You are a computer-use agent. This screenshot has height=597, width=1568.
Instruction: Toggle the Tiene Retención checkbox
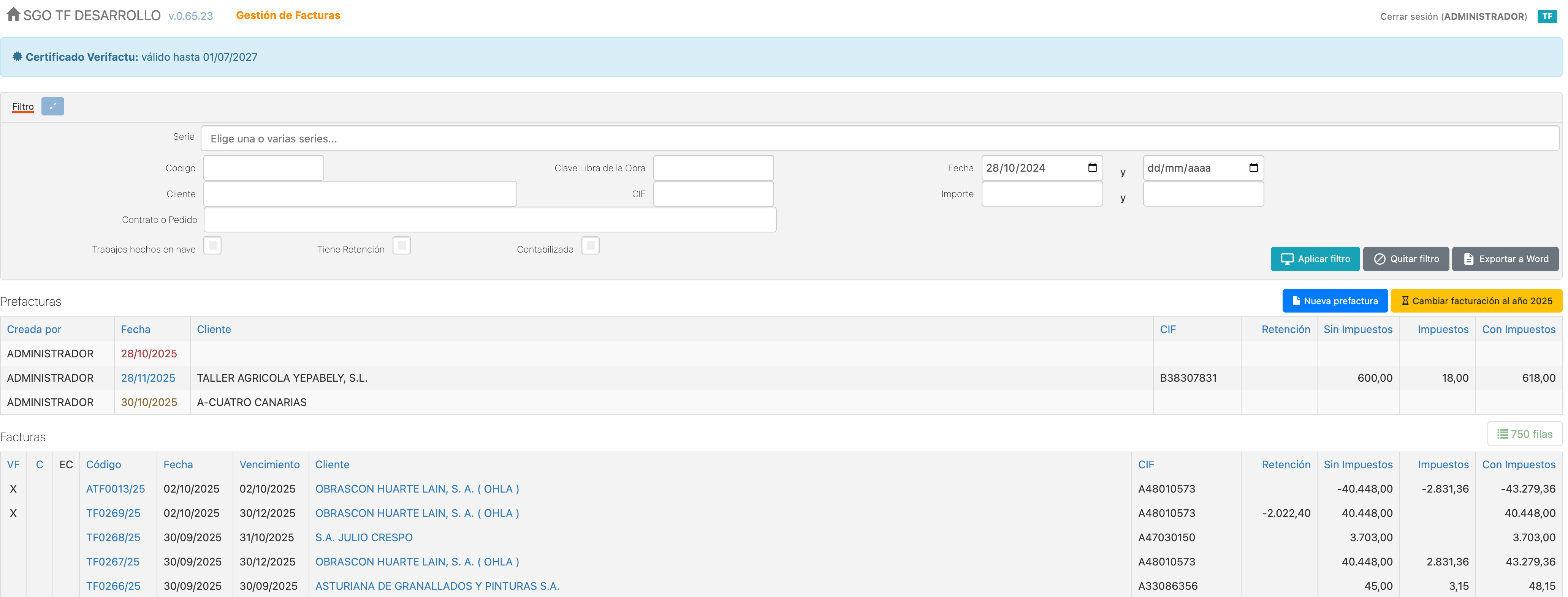click(x=401, y=246)
